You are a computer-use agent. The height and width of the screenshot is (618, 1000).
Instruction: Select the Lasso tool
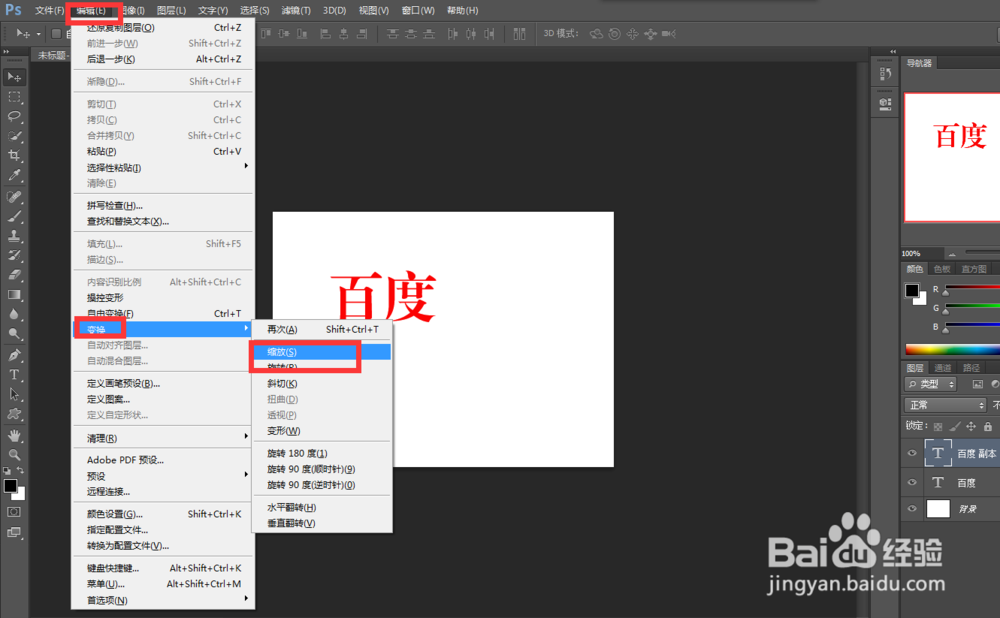point(14,116)
